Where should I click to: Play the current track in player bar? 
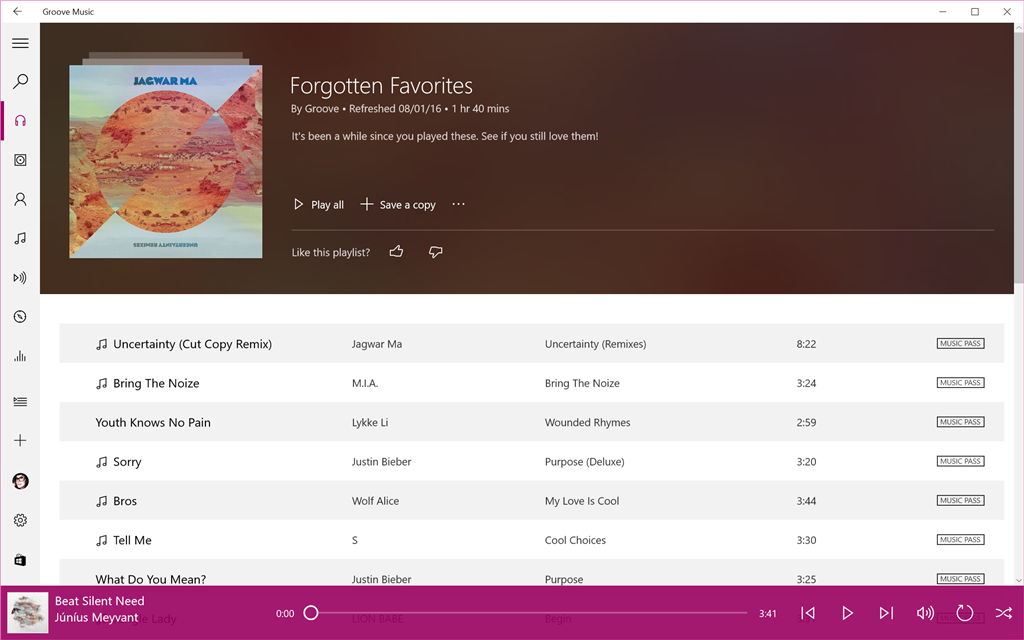[x=847, y=613]
